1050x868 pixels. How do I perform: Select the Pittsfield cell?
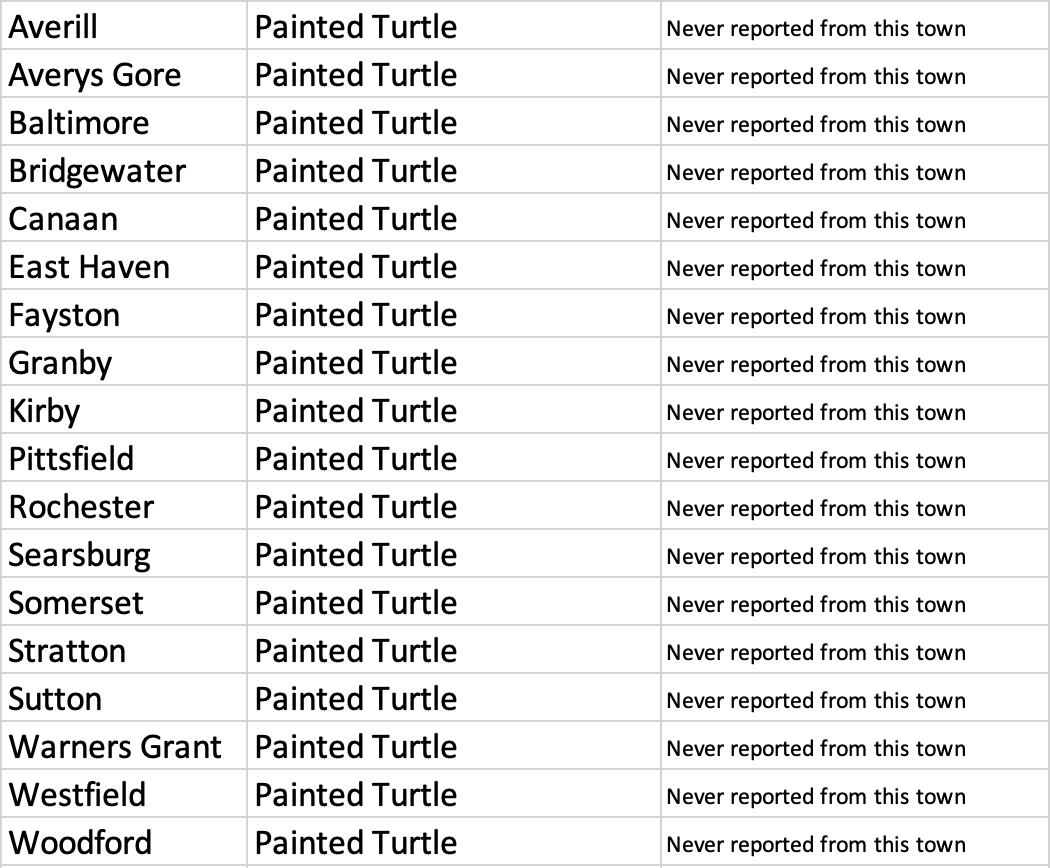(x=124, y=458)
